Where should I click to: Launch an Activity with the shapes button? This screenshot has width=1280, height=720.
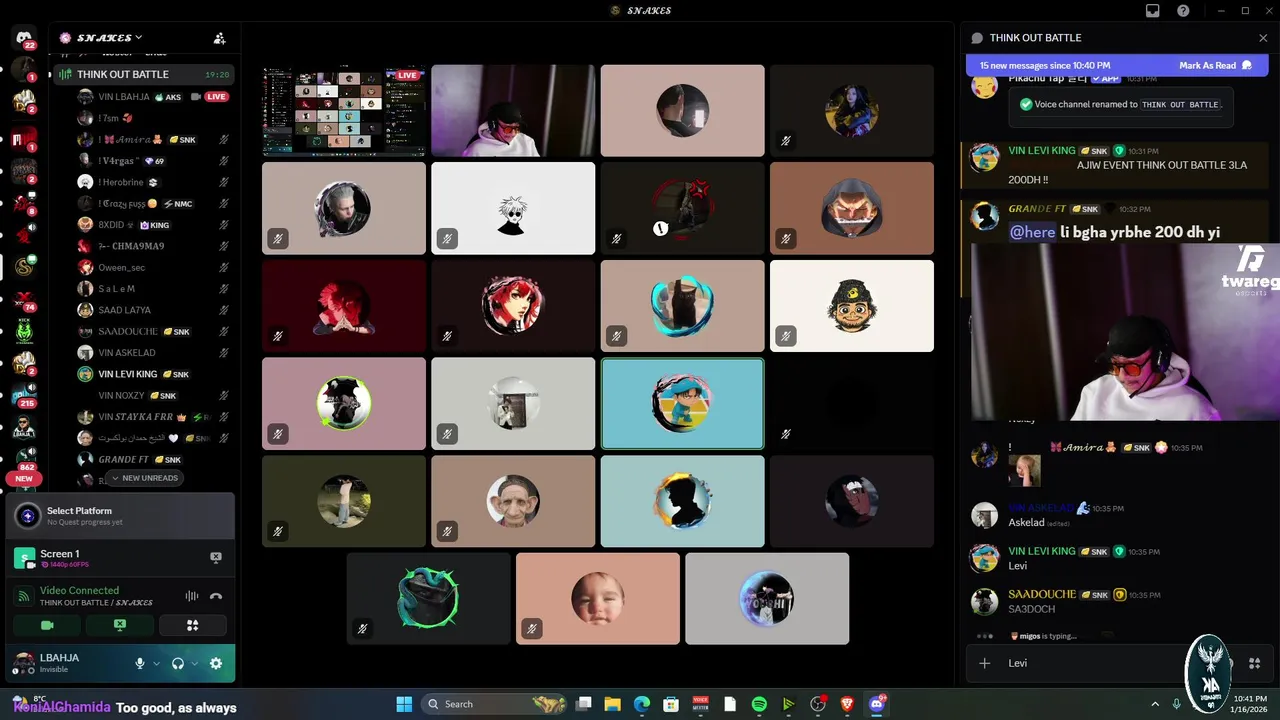pyautogui.click(x=192, y=625)
